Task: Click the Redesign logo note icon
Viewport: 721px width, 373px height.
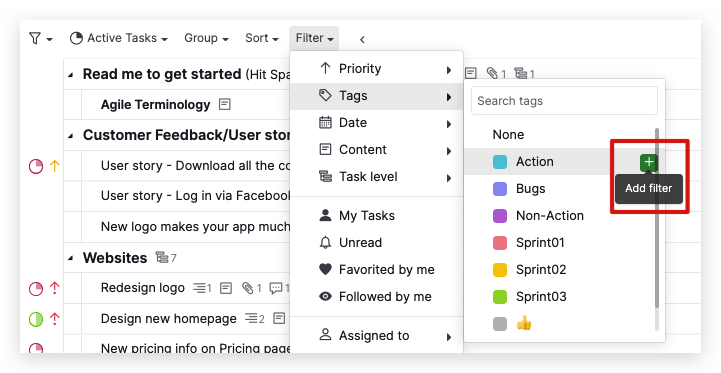Action: tap(226, 288)
